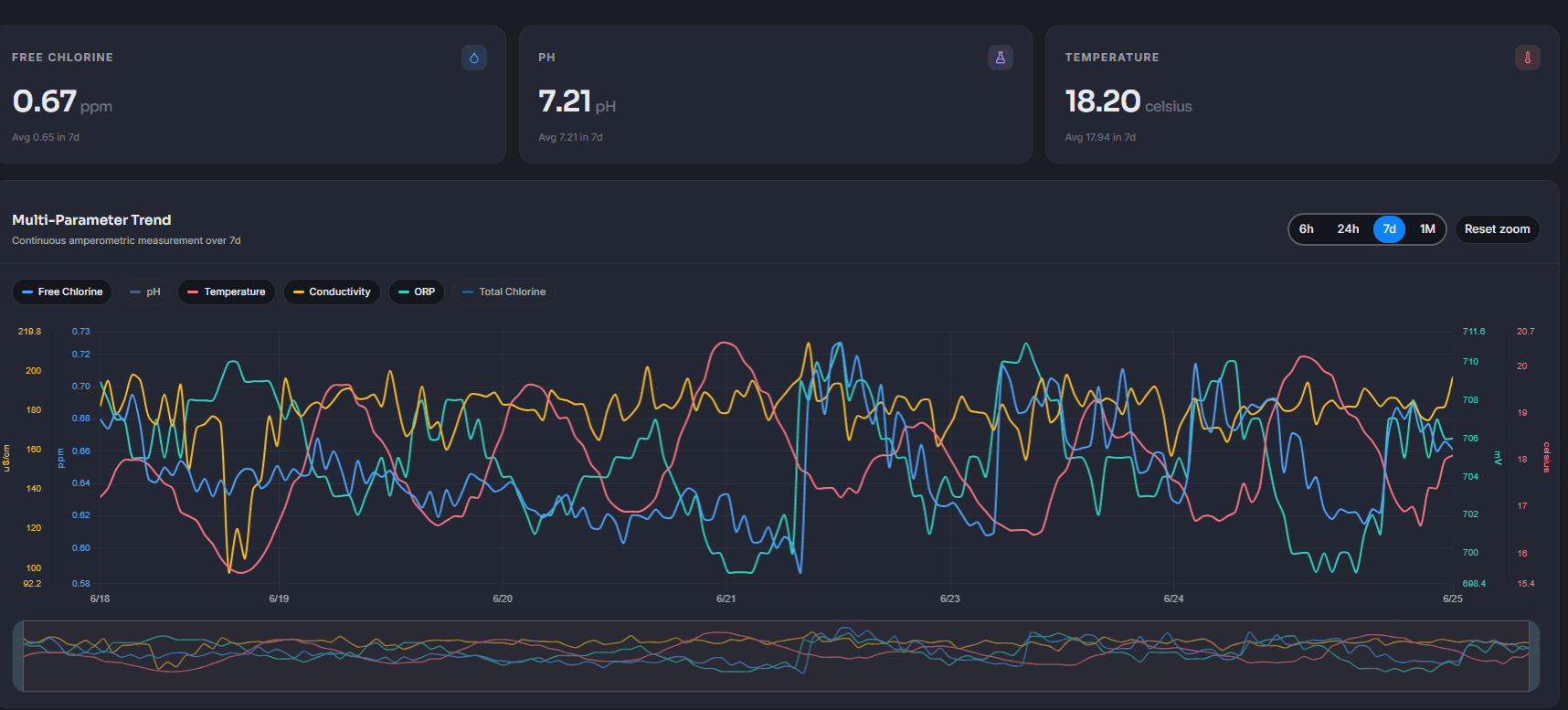Click the 6/19 date label on the x-axis
Viewport: 1568px width, 710px height.
pos(279,599)
